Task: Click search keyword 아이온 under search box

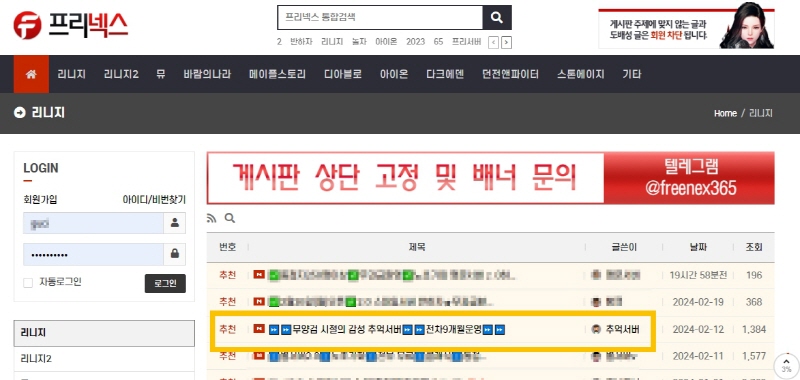Action: point(386,42)
